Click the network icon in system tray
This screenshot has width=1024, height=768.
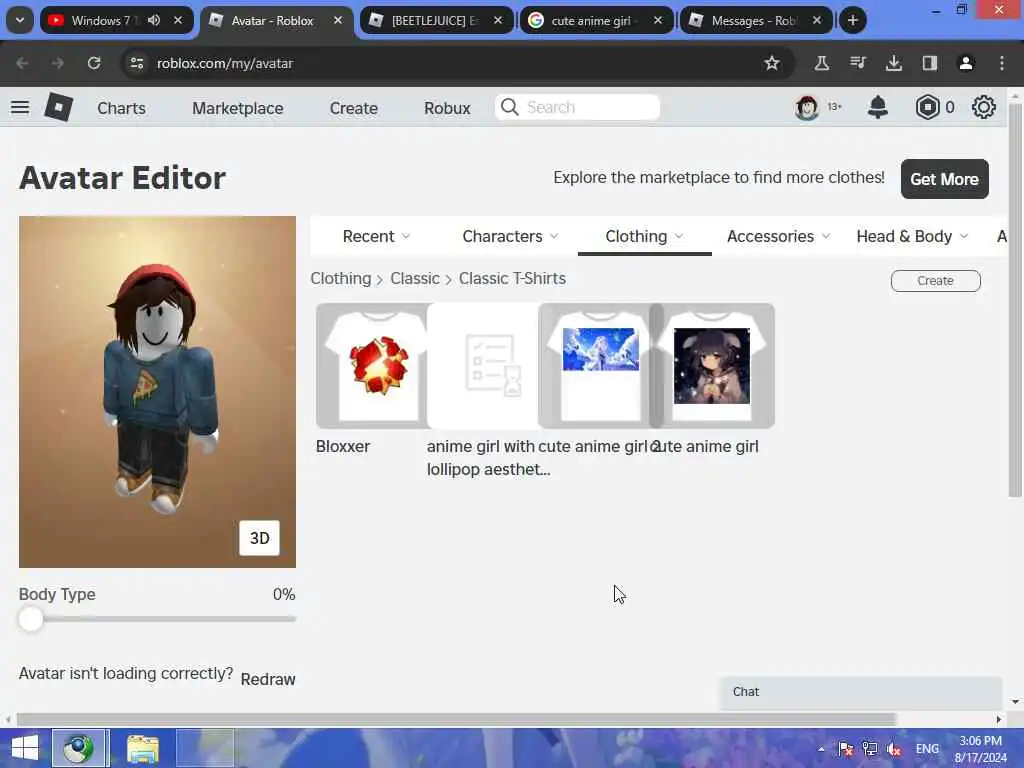point(870,749)
